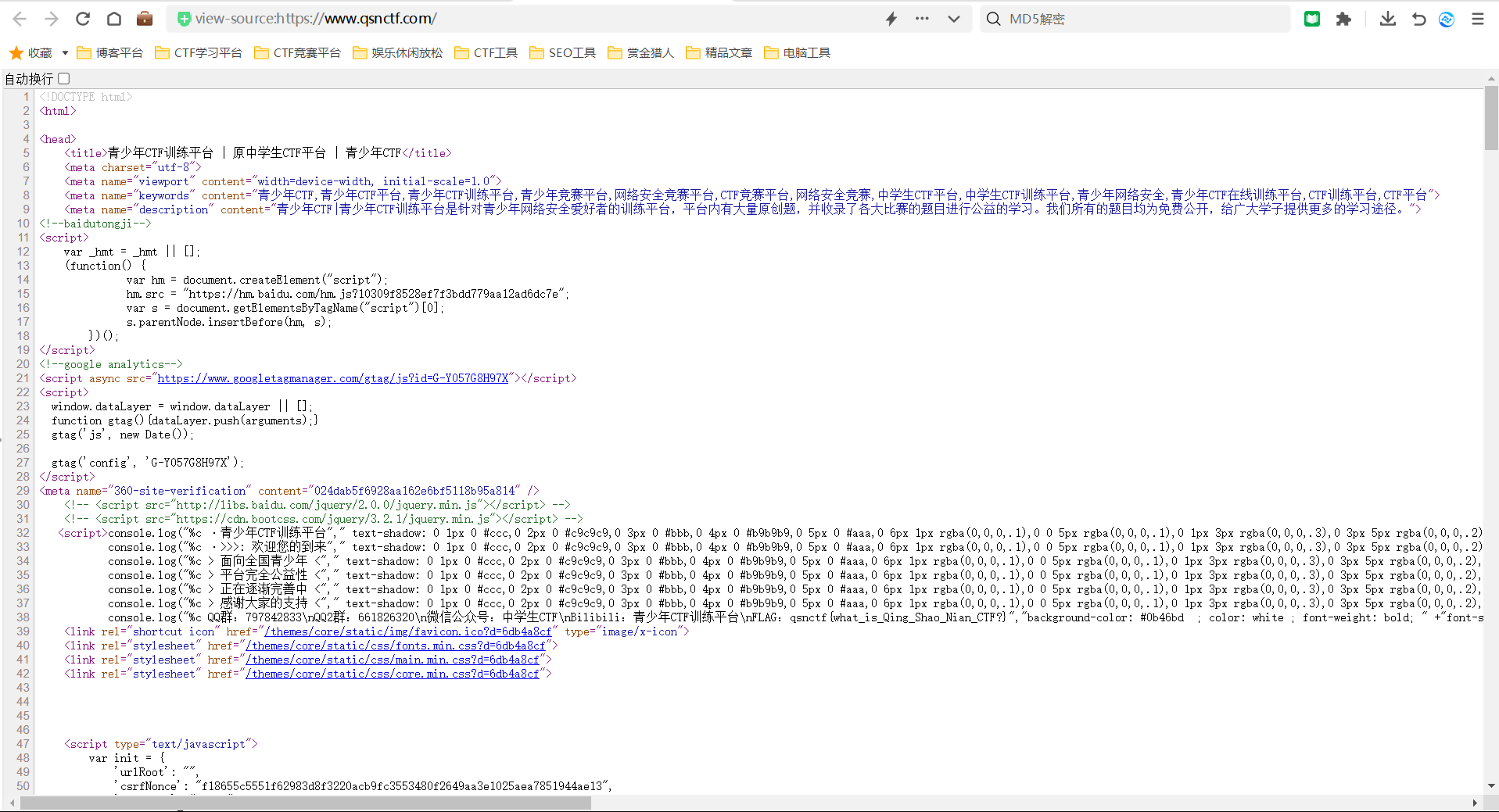Click the search magnifier icon

point(993,19)
